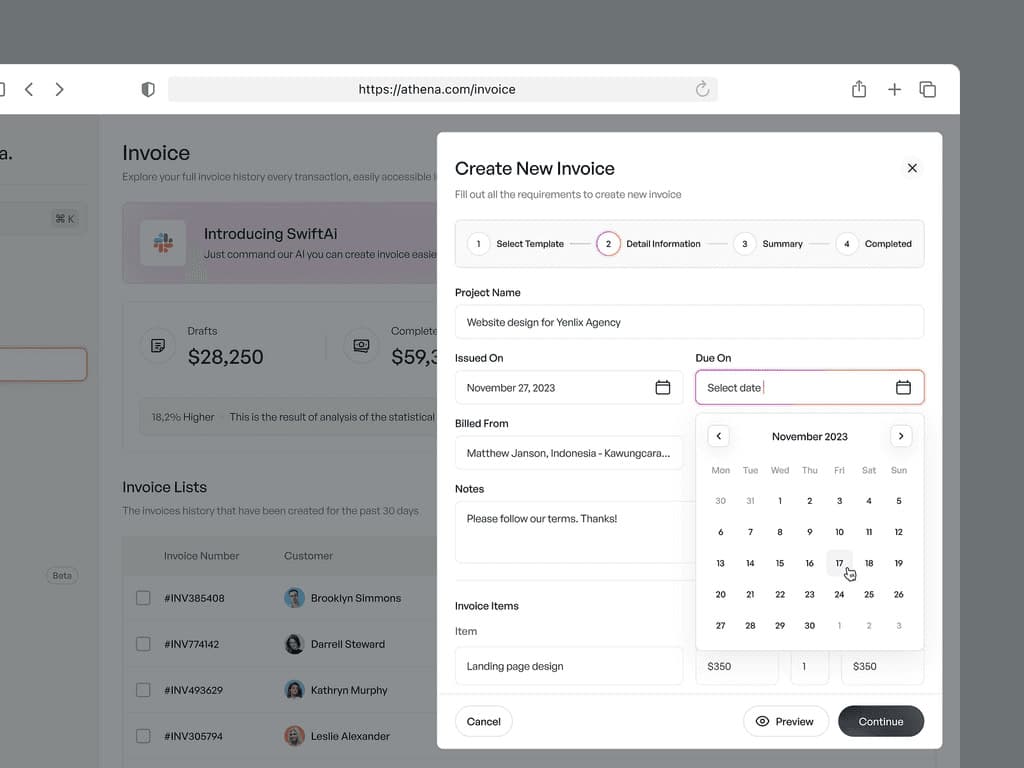The width and height of the screenshot is (1024, 768).
Task: Pick November 24 in the calendar
Action: click(839, 594)
